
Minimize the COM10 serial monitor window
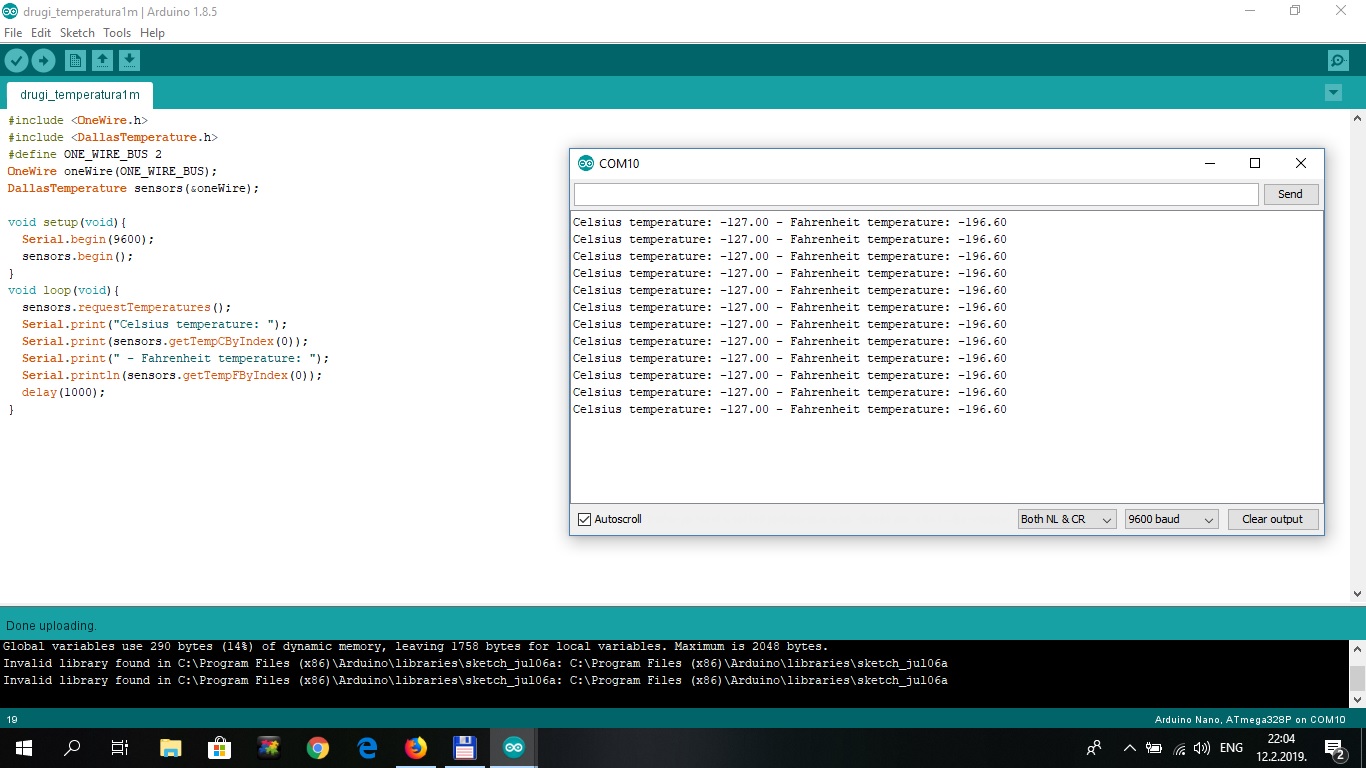pos(1210,163)
